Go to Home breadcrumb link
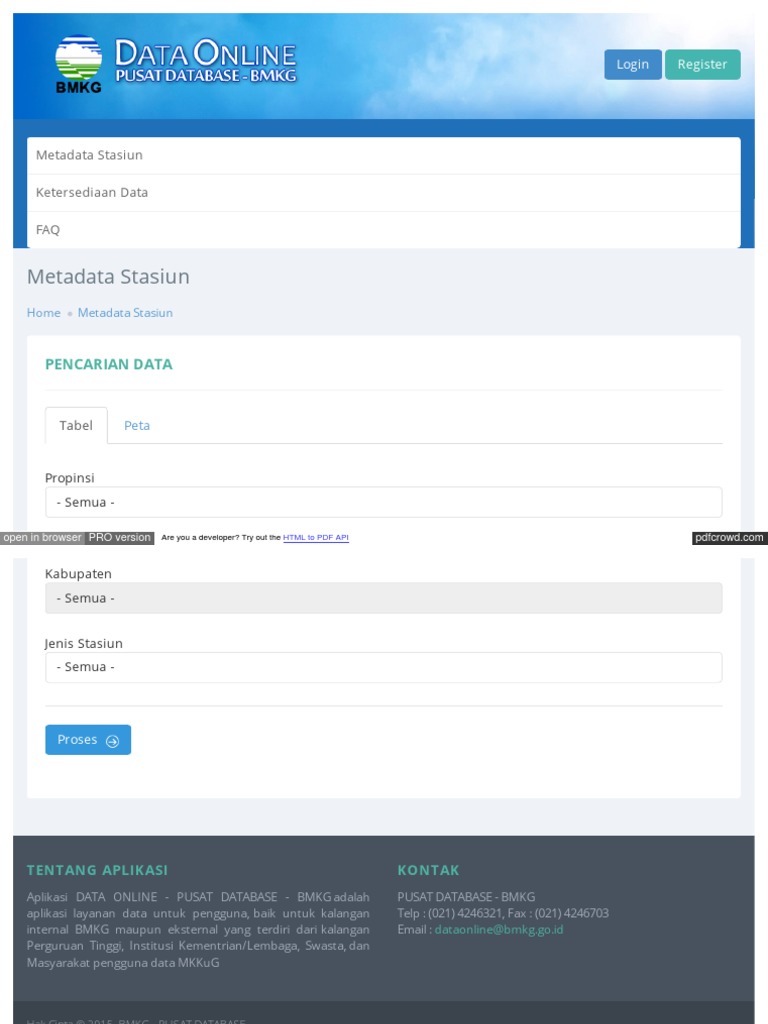This screenshot has height=1024, width=768. coord(44,313)
